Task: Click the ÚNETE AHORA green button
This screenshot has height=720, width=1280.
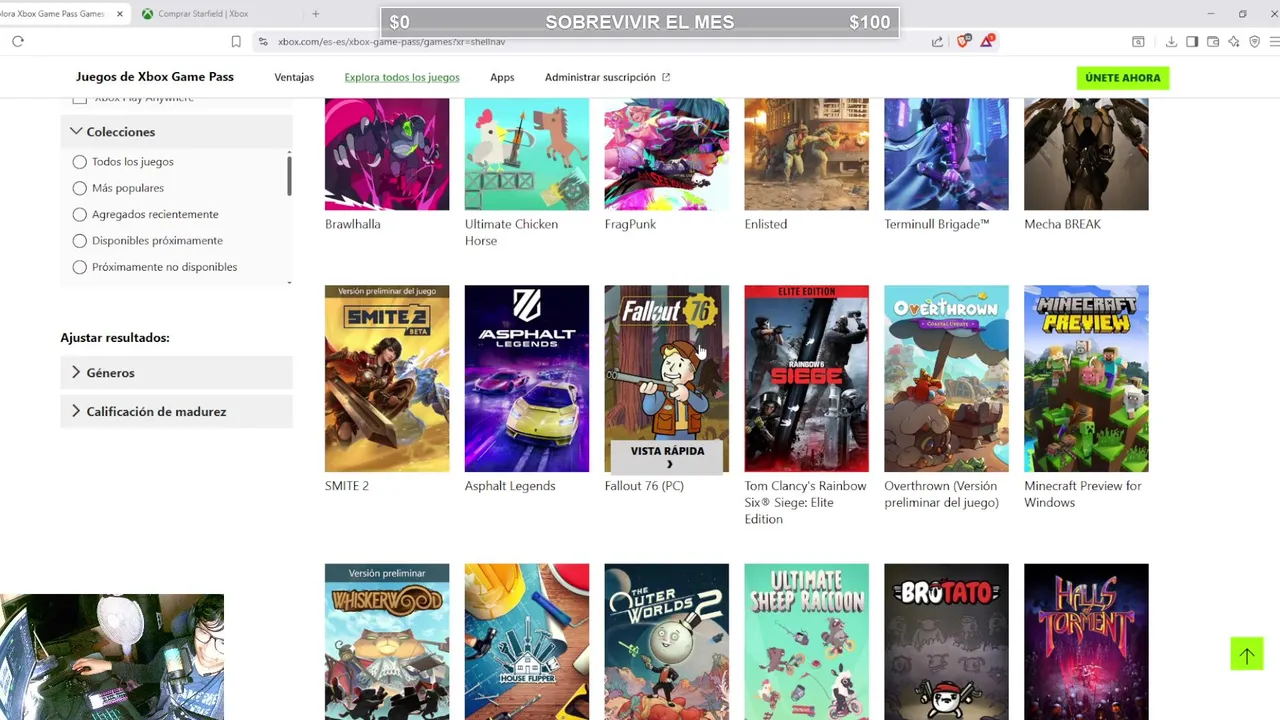Action: pos(1123,77)
